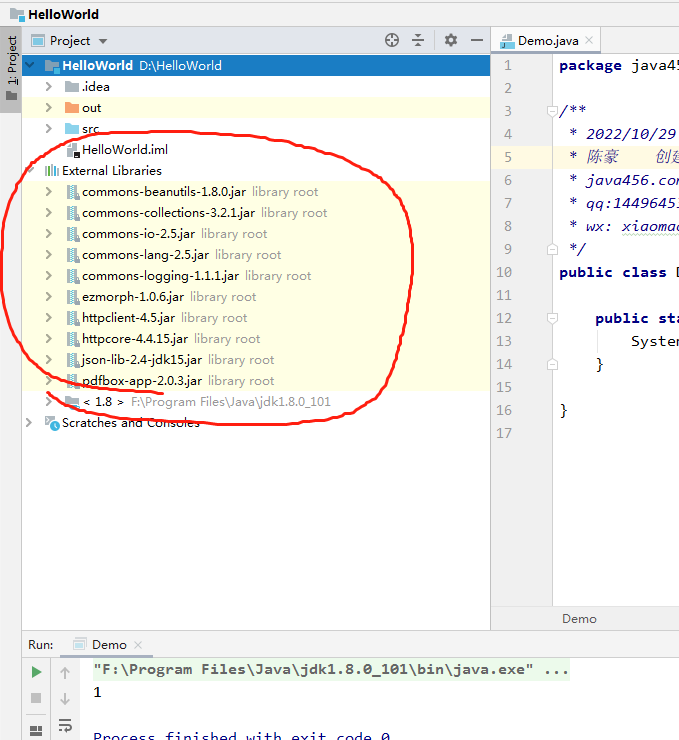Screen dimensions: 679x740
Task: Expand the .idea folder
Action: point(49,86)
